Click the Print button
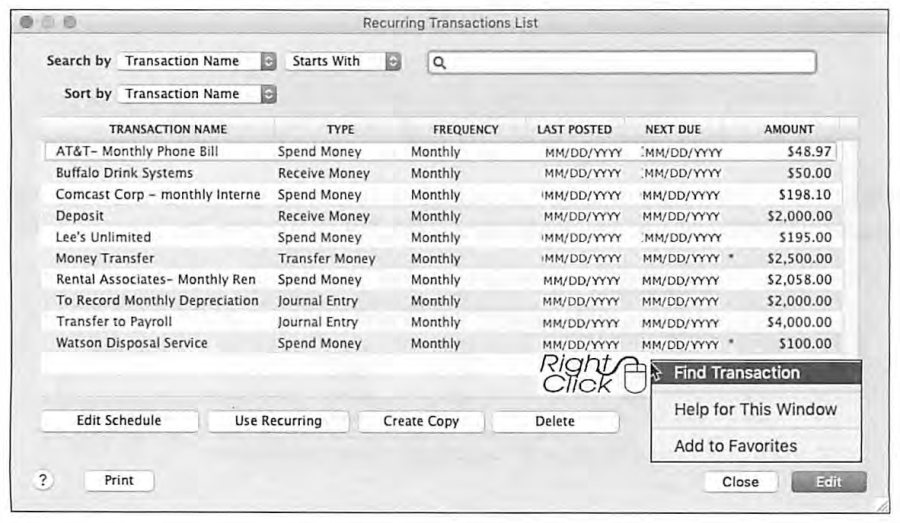The height and width of the screenshot is (523, 900). click(119, 481)
